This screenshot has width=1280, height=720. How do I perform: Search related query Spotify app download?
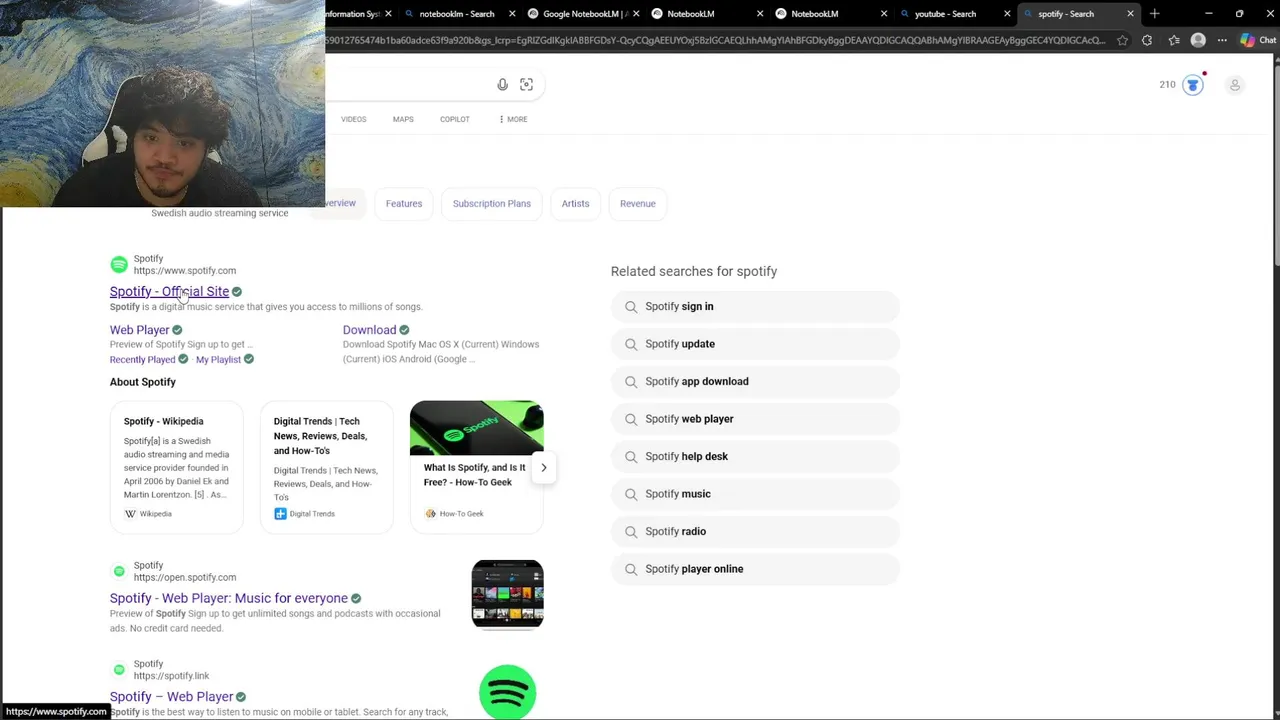point(755,382)
